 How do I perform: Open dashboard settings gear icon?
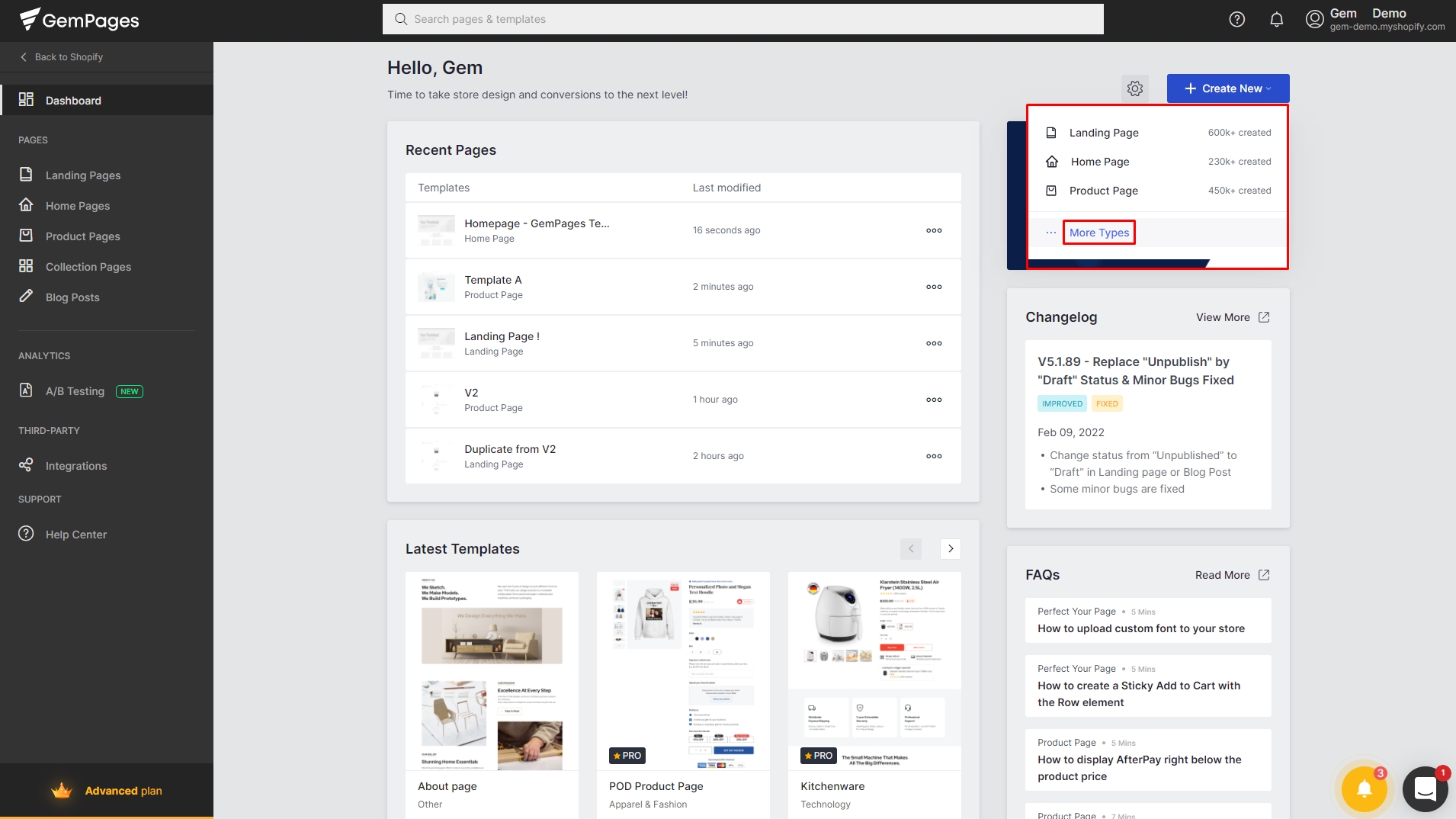point(1135,88)
